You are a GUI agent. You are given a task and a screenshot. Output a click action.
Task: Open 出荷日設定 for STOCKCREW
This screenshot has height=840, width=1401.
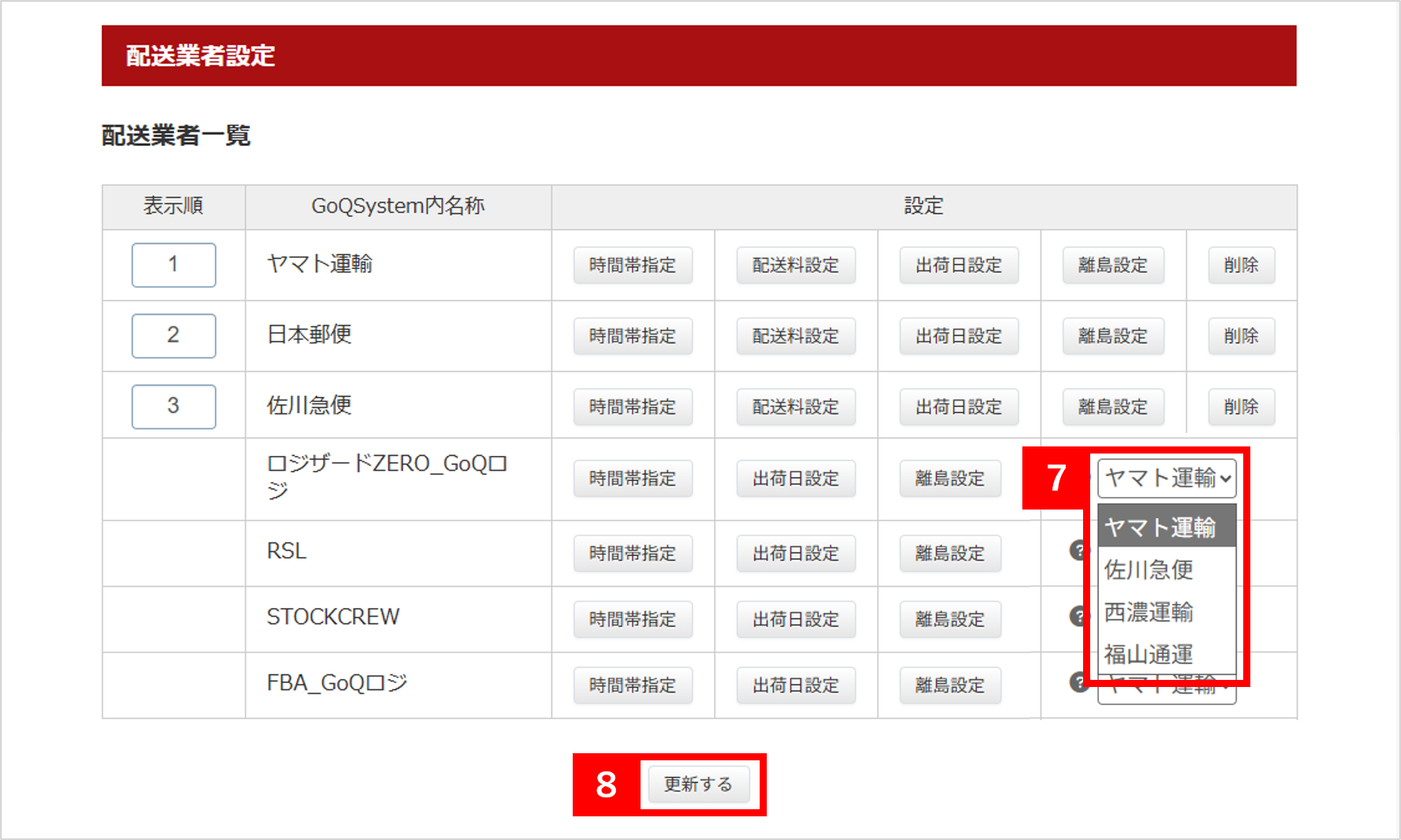[x=795, y=620]
